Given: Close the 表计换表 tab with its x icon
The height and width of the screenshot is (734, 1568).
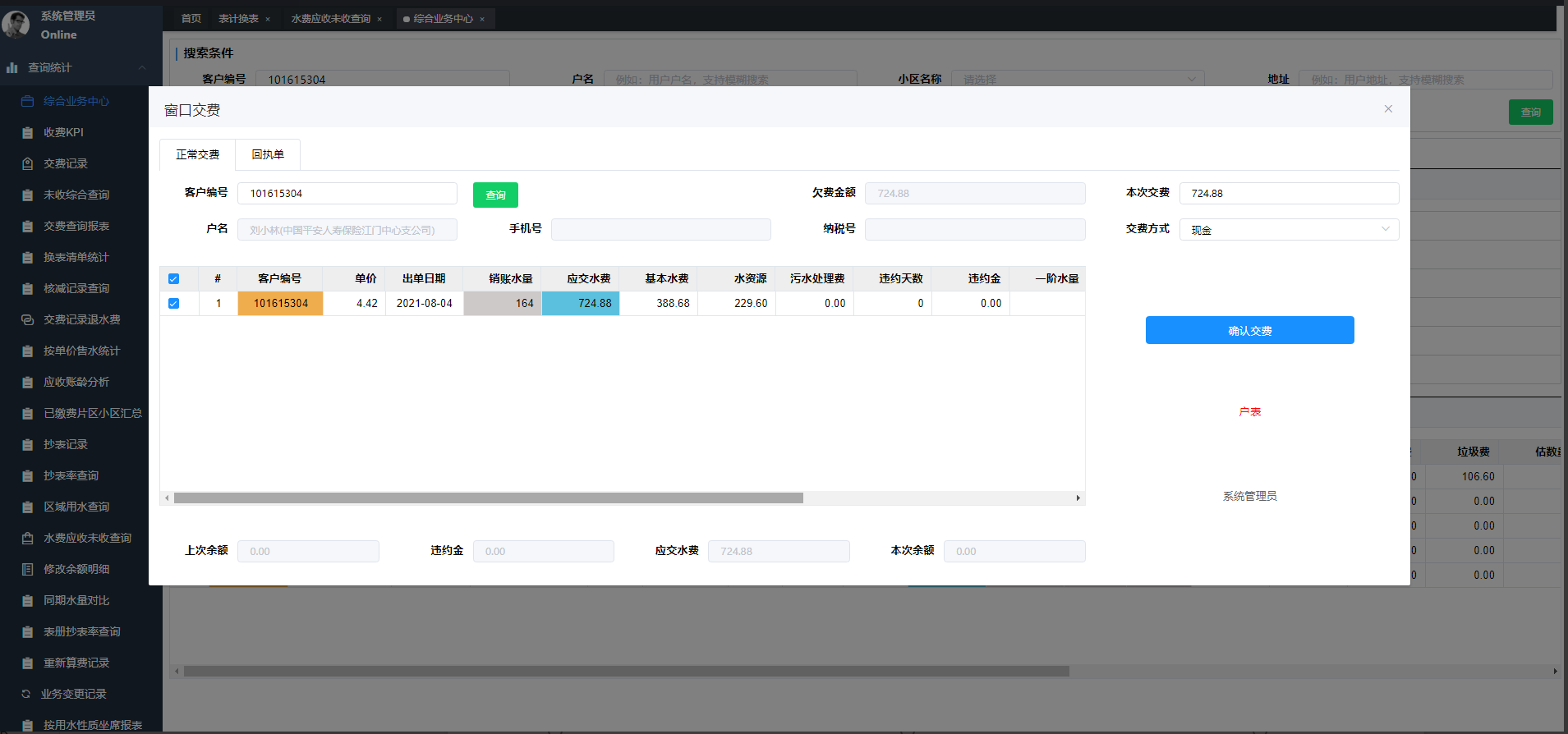Looking at the screenshot, I should pyautogui.click(x=268, y=19).
